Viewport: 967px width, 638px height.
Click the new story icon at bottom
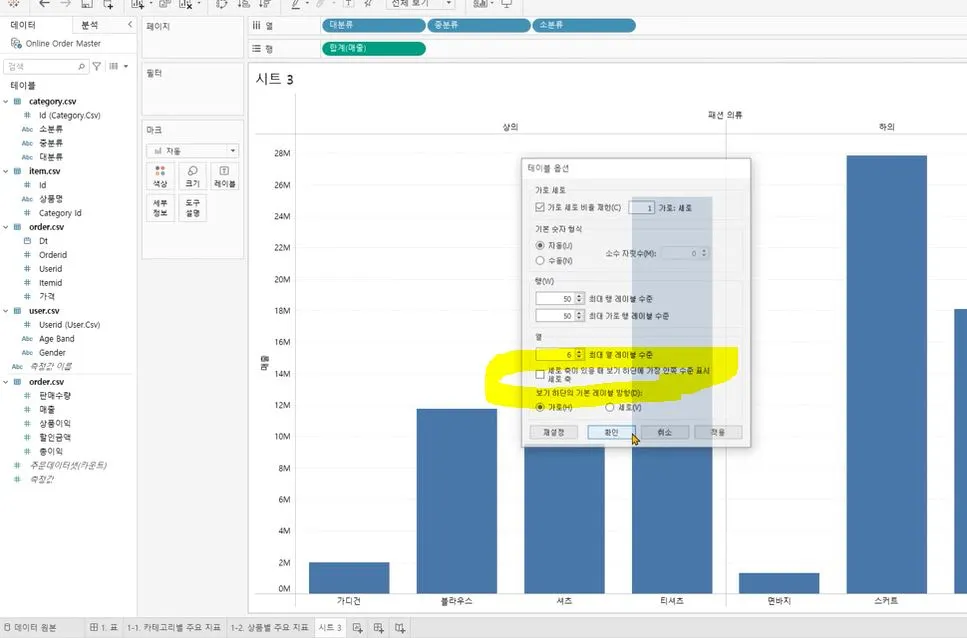tap(400, 628)
